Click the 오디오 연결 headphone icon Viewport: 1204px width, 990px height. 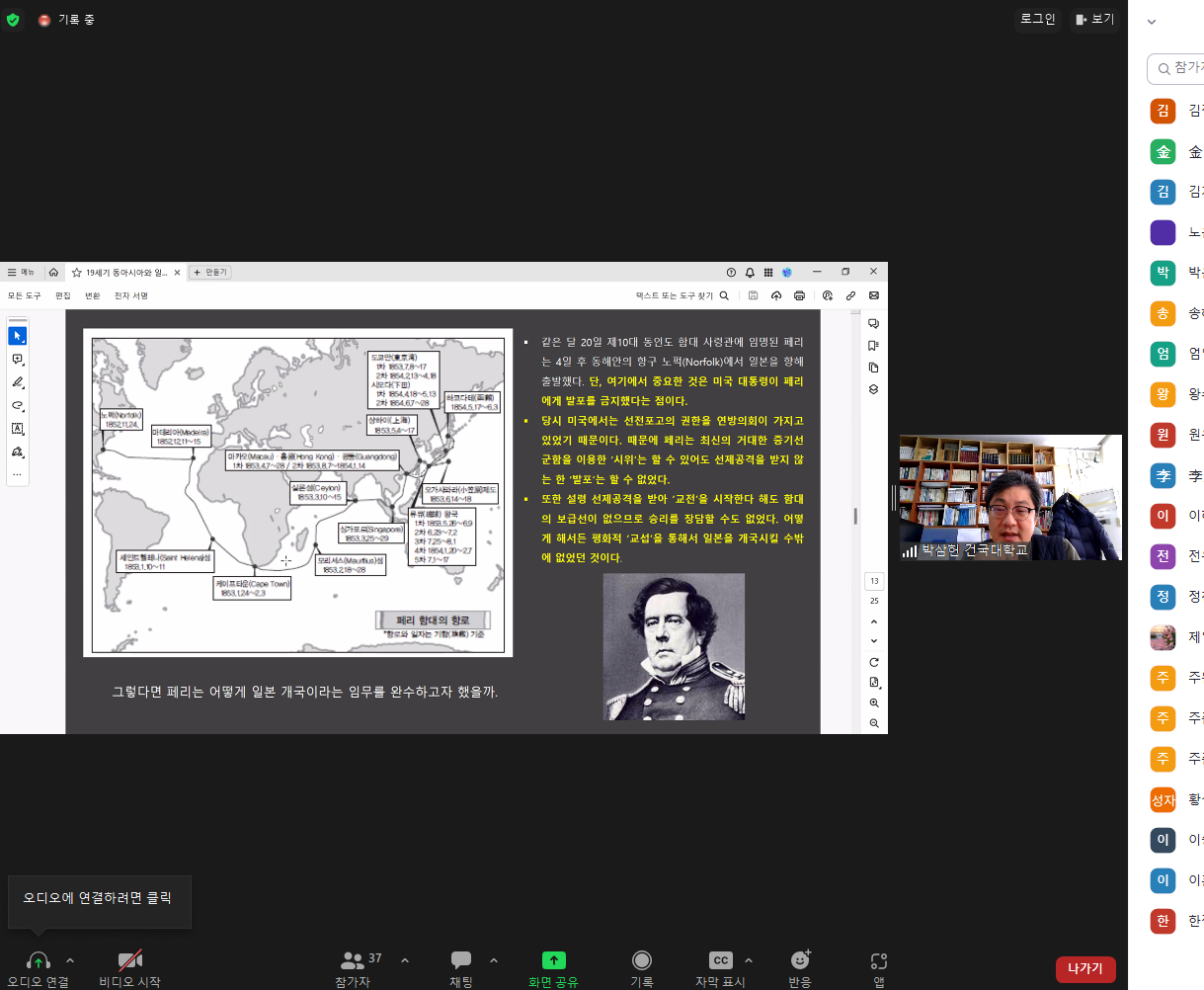pyautogui.click(x=39, y=961)
